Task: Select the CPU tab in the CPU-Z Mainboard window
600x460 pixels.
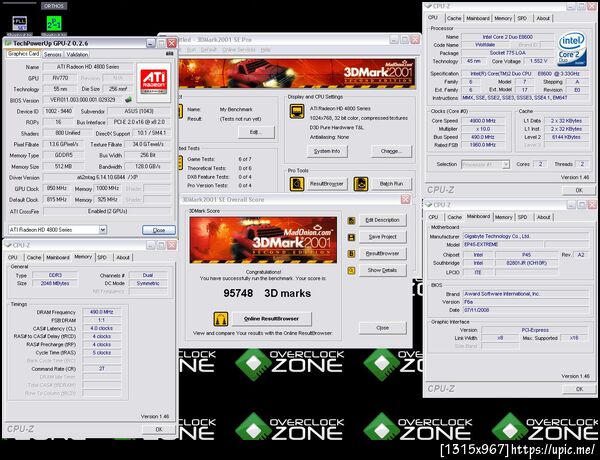Action: [x=433, y=217]
